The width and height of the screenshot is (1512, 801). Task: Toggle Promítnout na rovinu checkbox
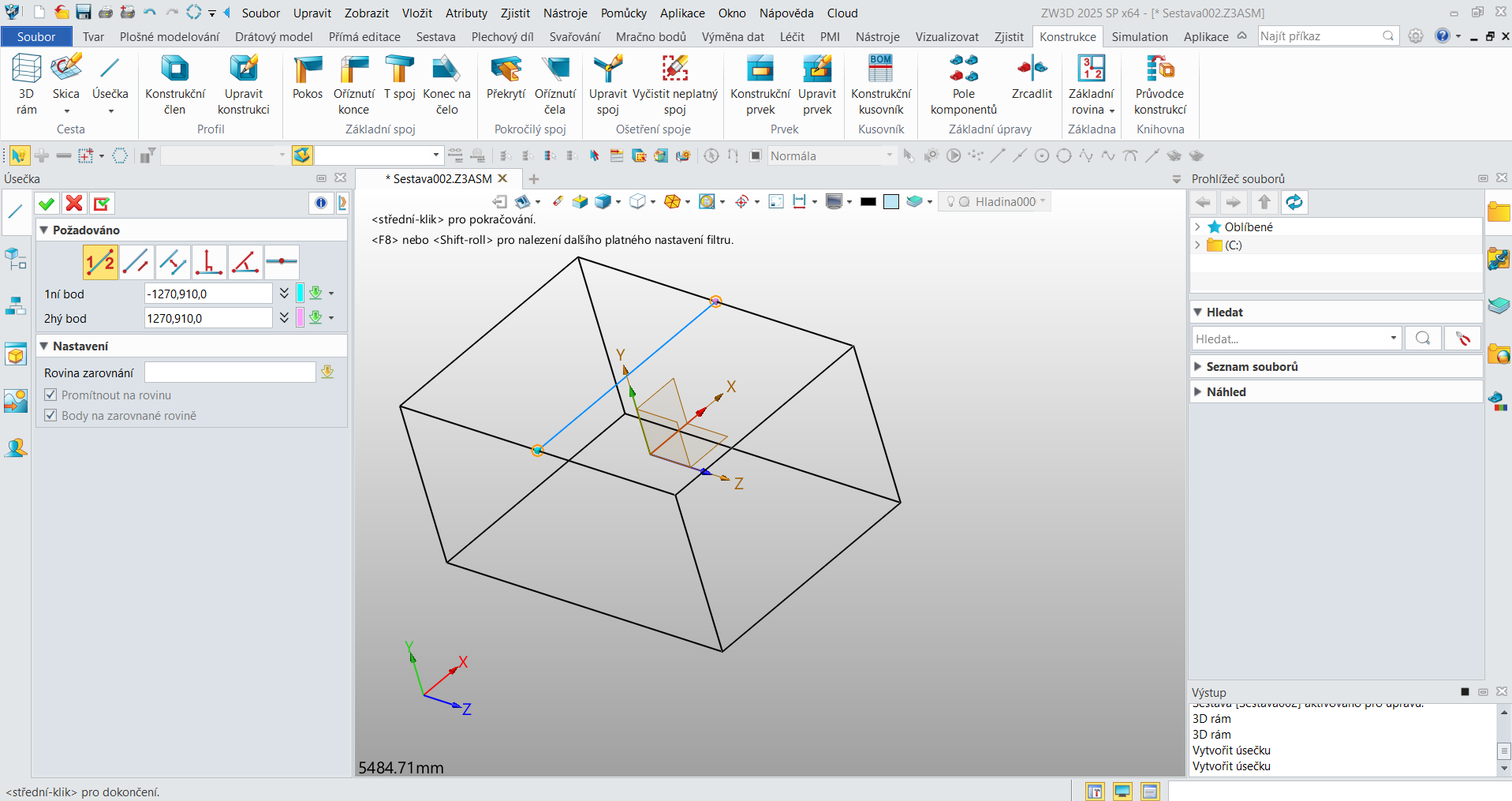[50, 395]
